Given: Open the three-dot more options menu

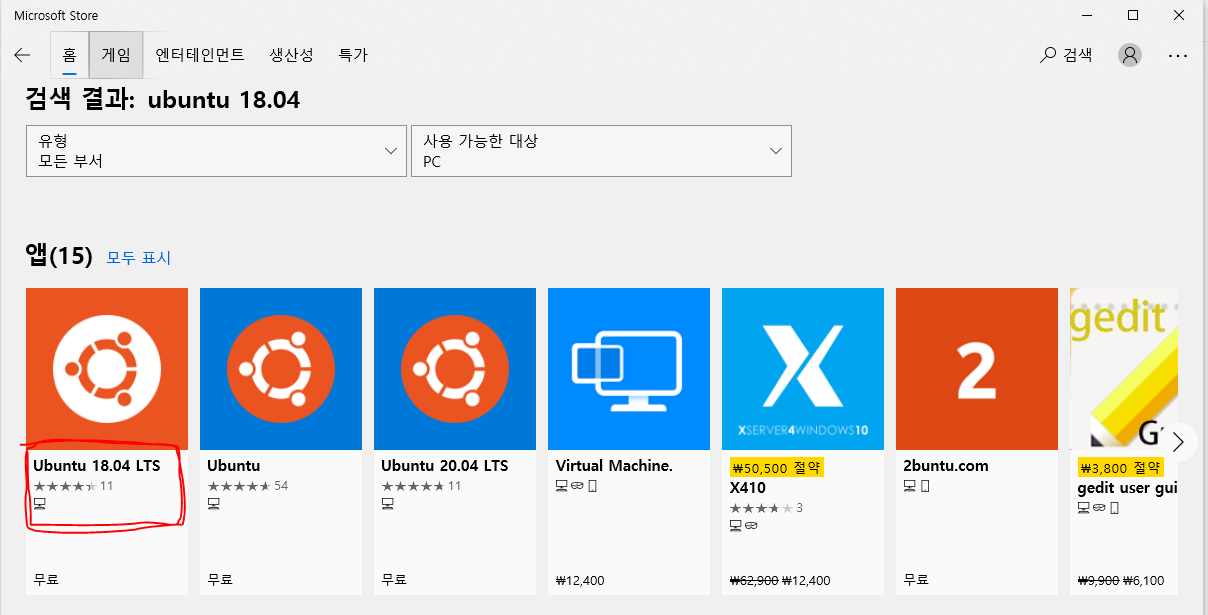Looking at the screenshot, I should [x=1178, y=55].
